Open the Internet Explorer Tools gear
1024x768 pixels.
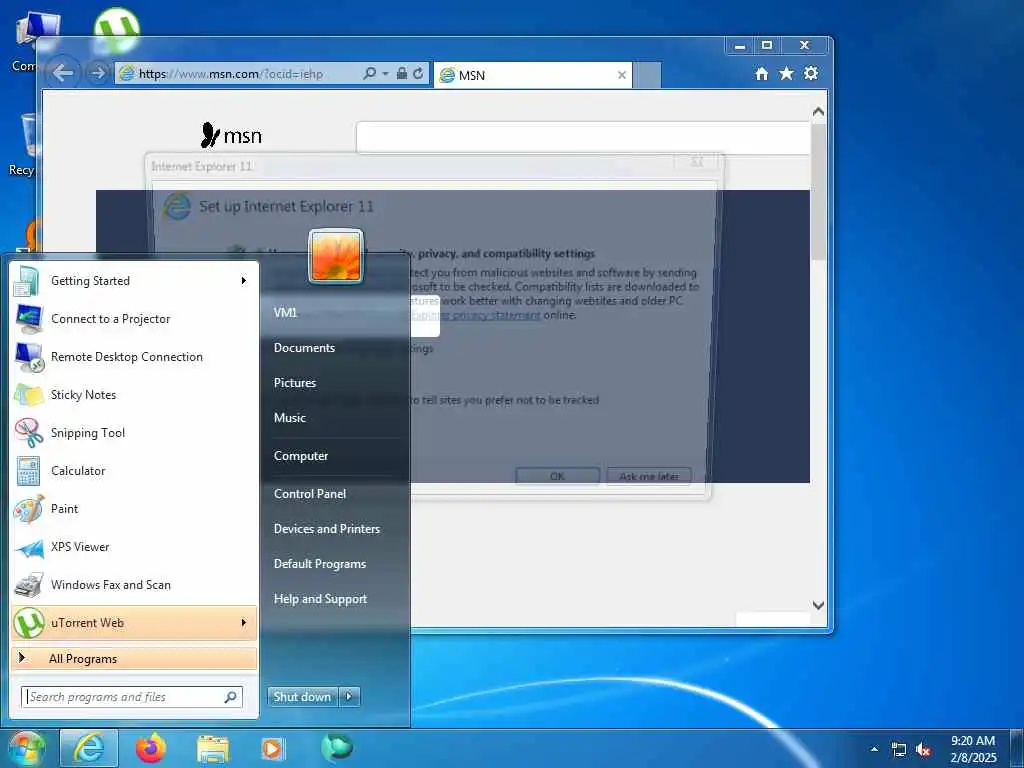point(810,73)
